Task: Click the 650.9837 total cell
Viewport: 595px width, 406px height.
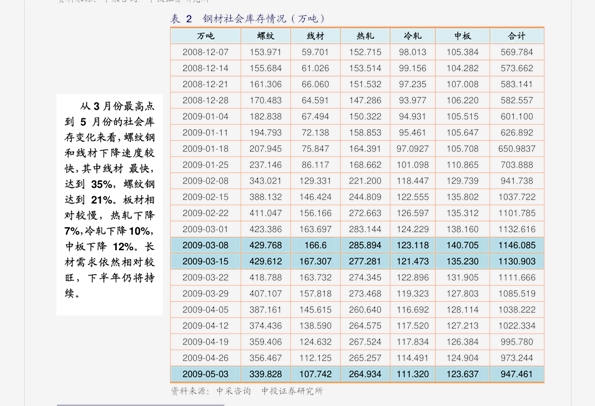Action: [517, 149]
